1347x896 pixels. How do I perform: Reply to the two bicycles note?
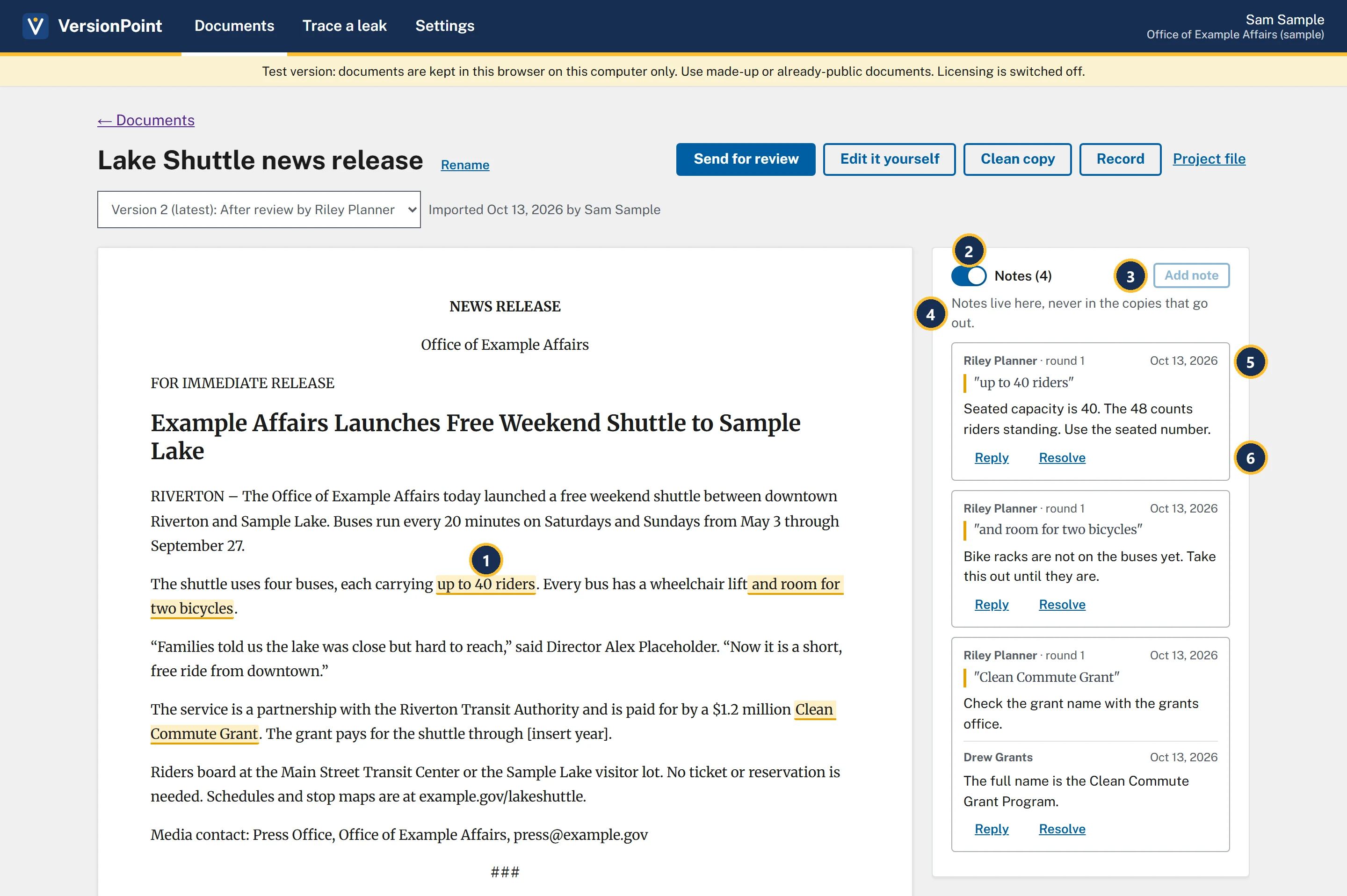coord(992,605)
